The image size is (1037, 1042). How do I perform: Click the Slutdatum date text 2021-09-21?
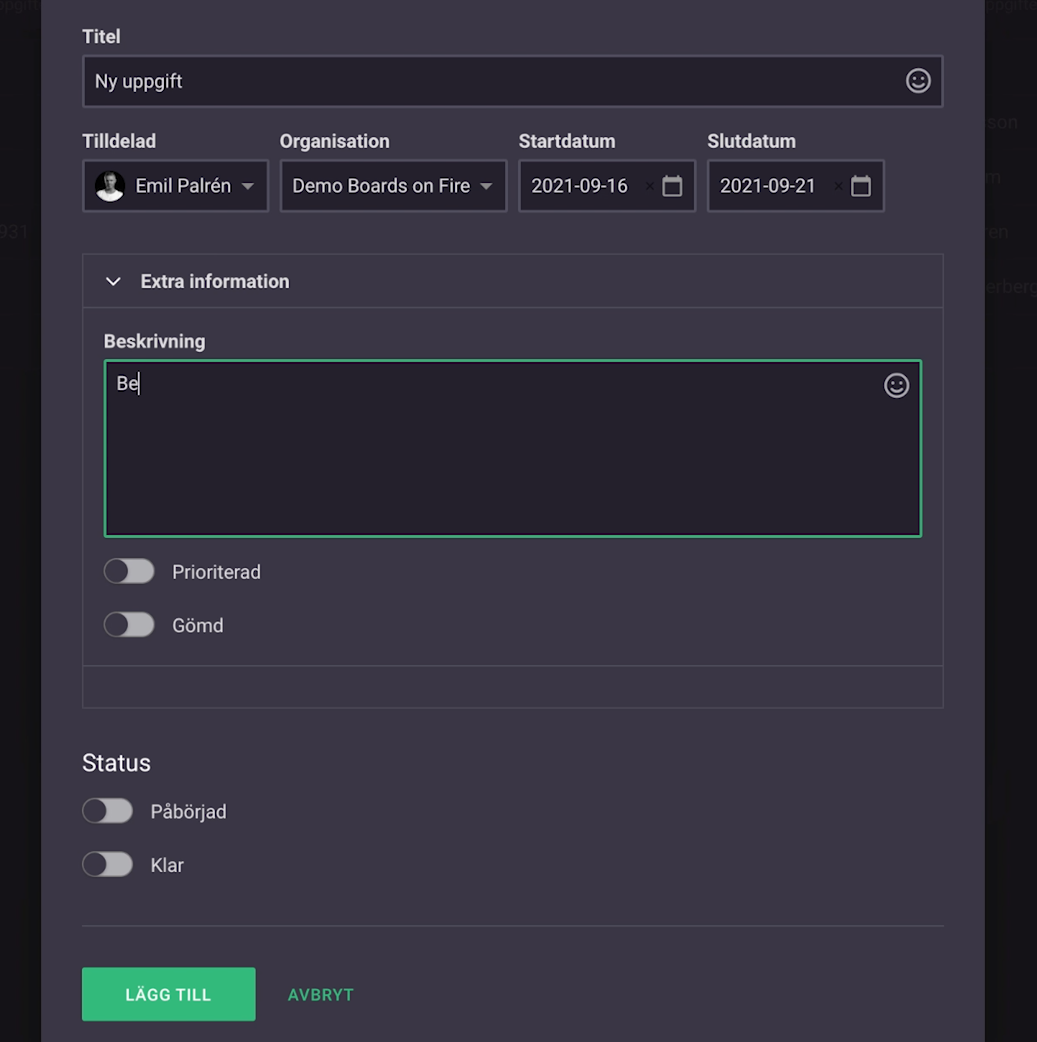[768, 186]
